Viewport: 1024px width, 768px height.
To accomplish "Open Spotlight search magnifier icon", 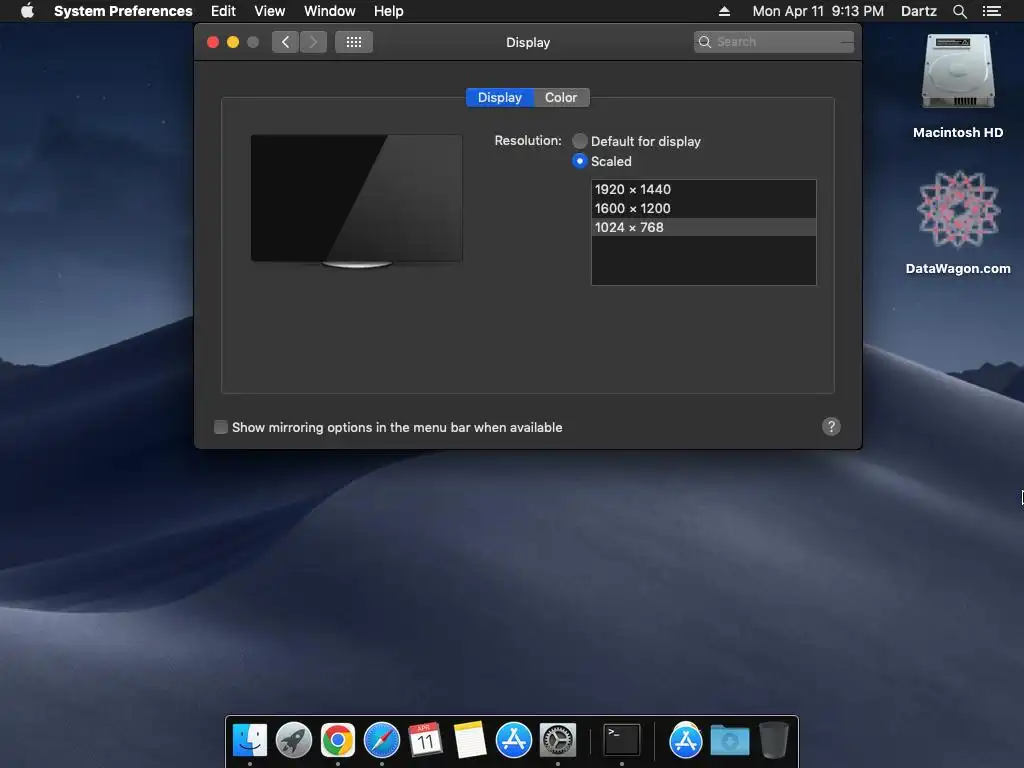I will pos(959,11).
